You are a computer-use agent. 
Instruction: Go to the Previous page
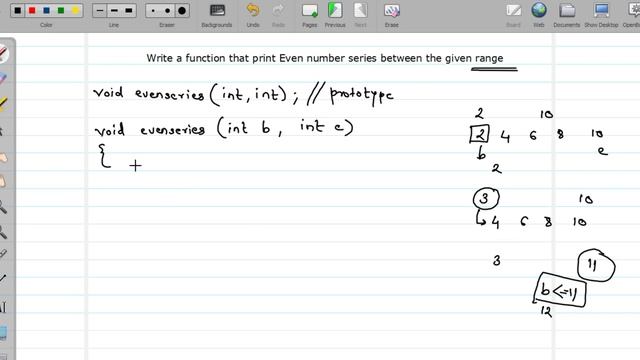[335, 15]
